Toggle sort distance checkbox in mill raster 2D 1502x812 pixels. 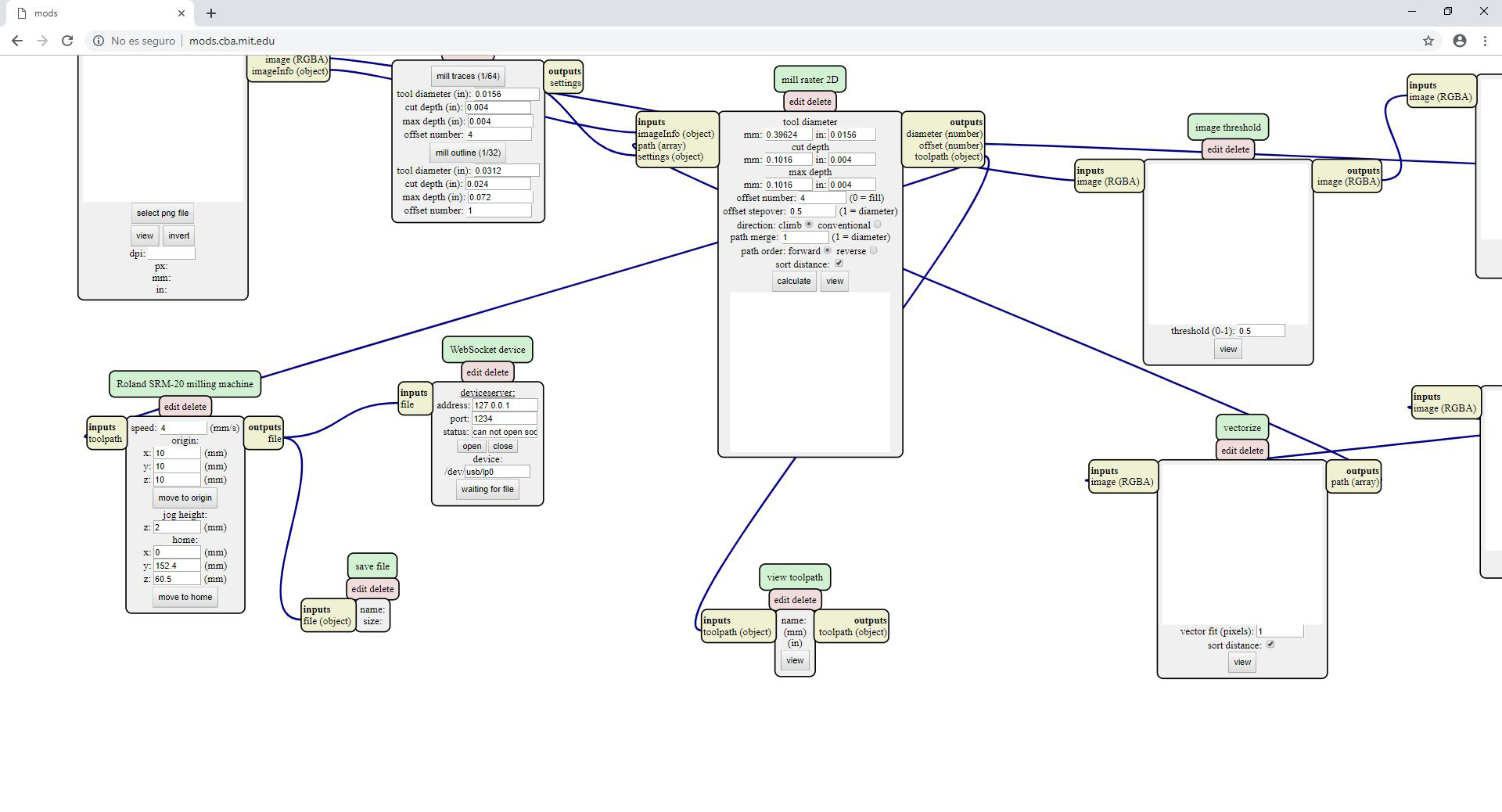pyautogui.click(x=839, y=264)
